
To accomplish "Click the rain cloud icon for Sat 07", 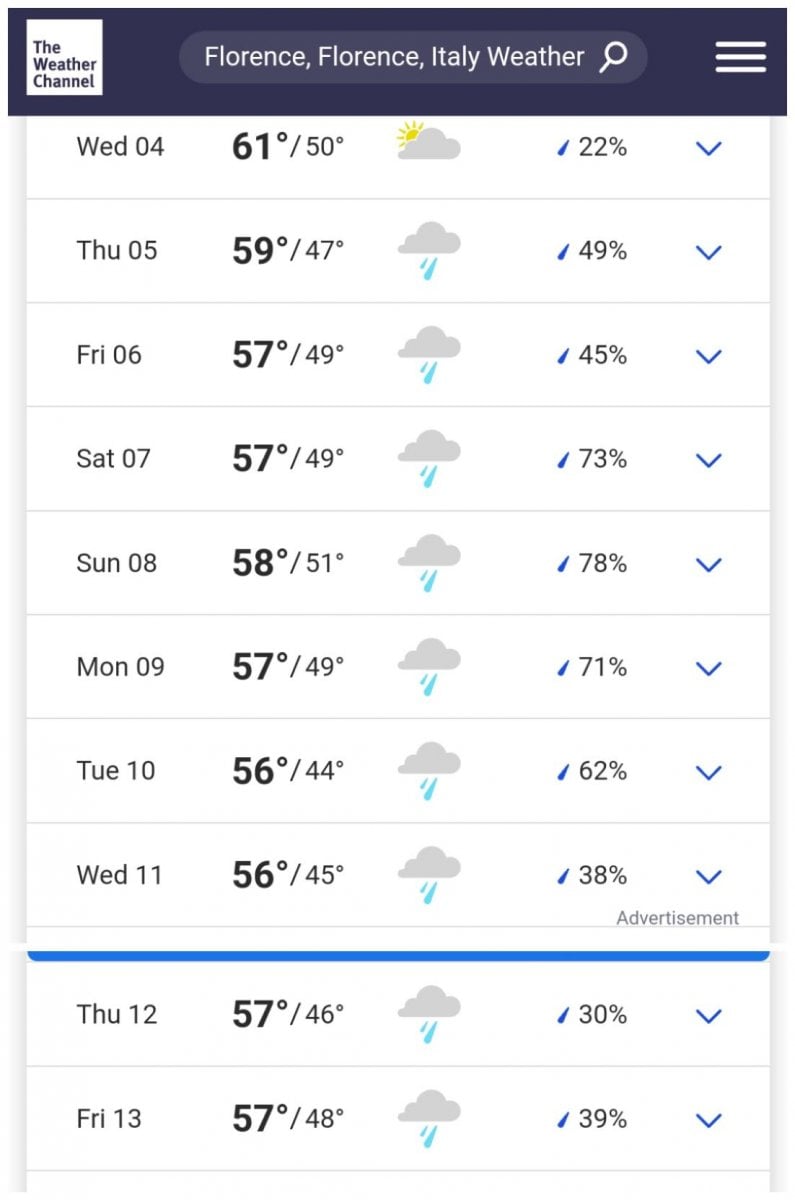I will [429, 459].
